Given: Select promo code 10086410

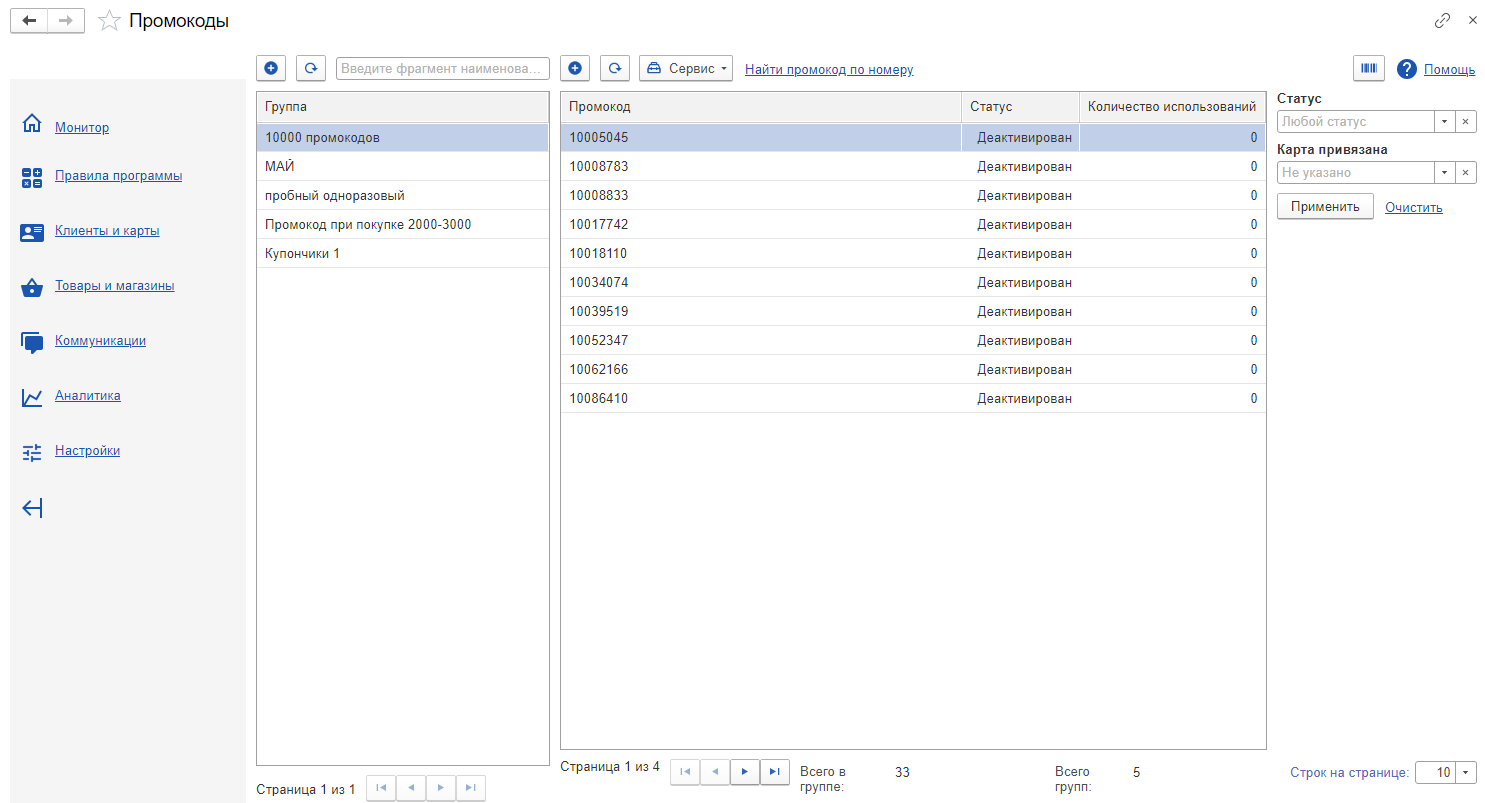Looking at the screenshot, I should click(x=913, y=398).
